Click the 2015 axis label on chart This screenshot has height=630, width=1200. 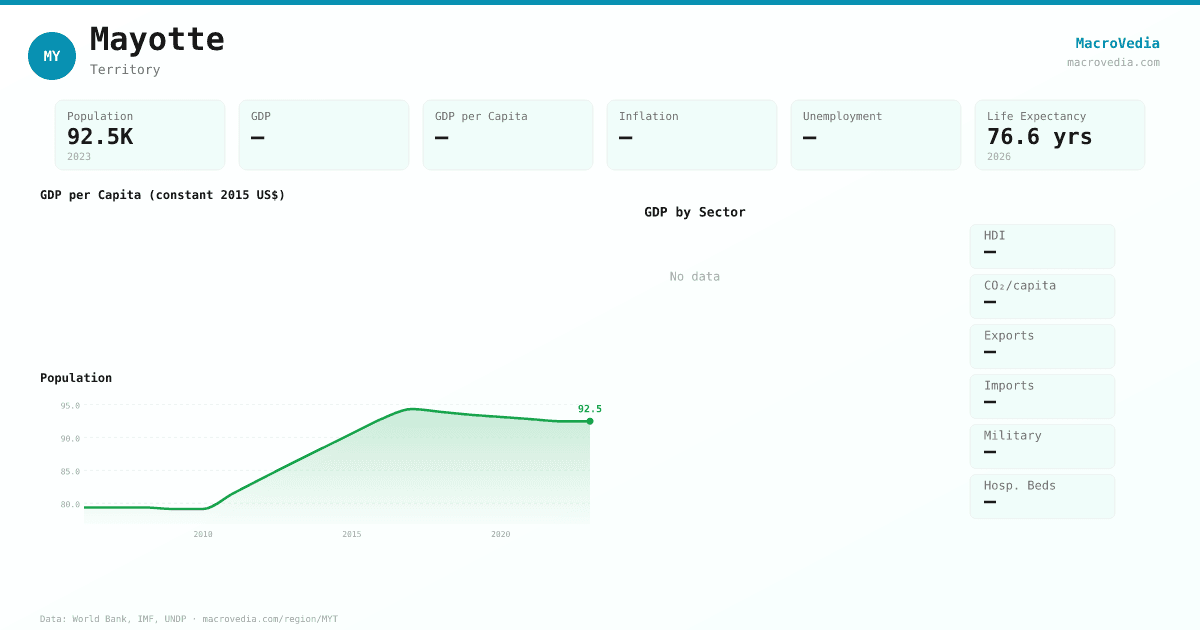352,534
